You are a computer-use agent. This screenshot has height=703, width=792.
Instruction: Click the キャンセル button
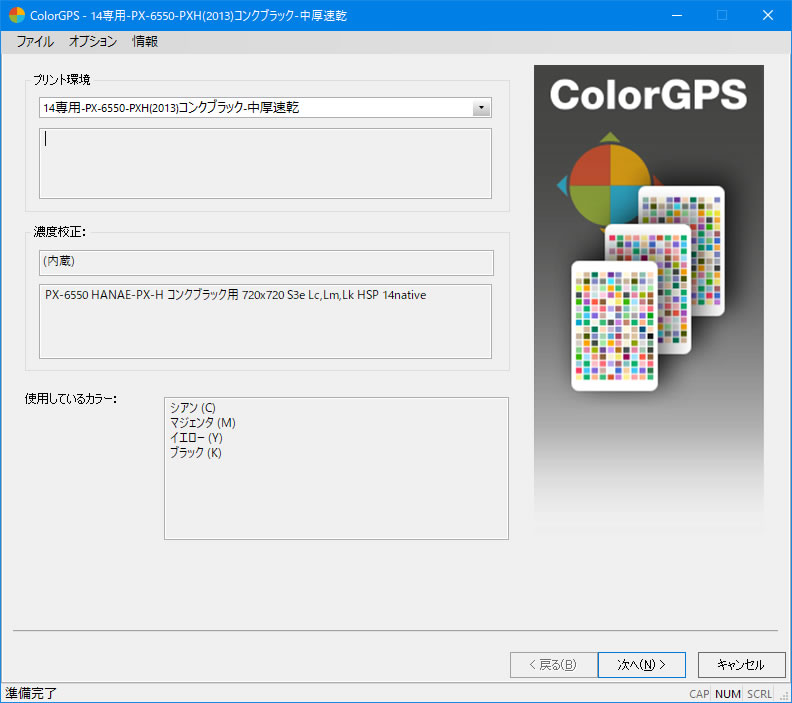(741, 665)
